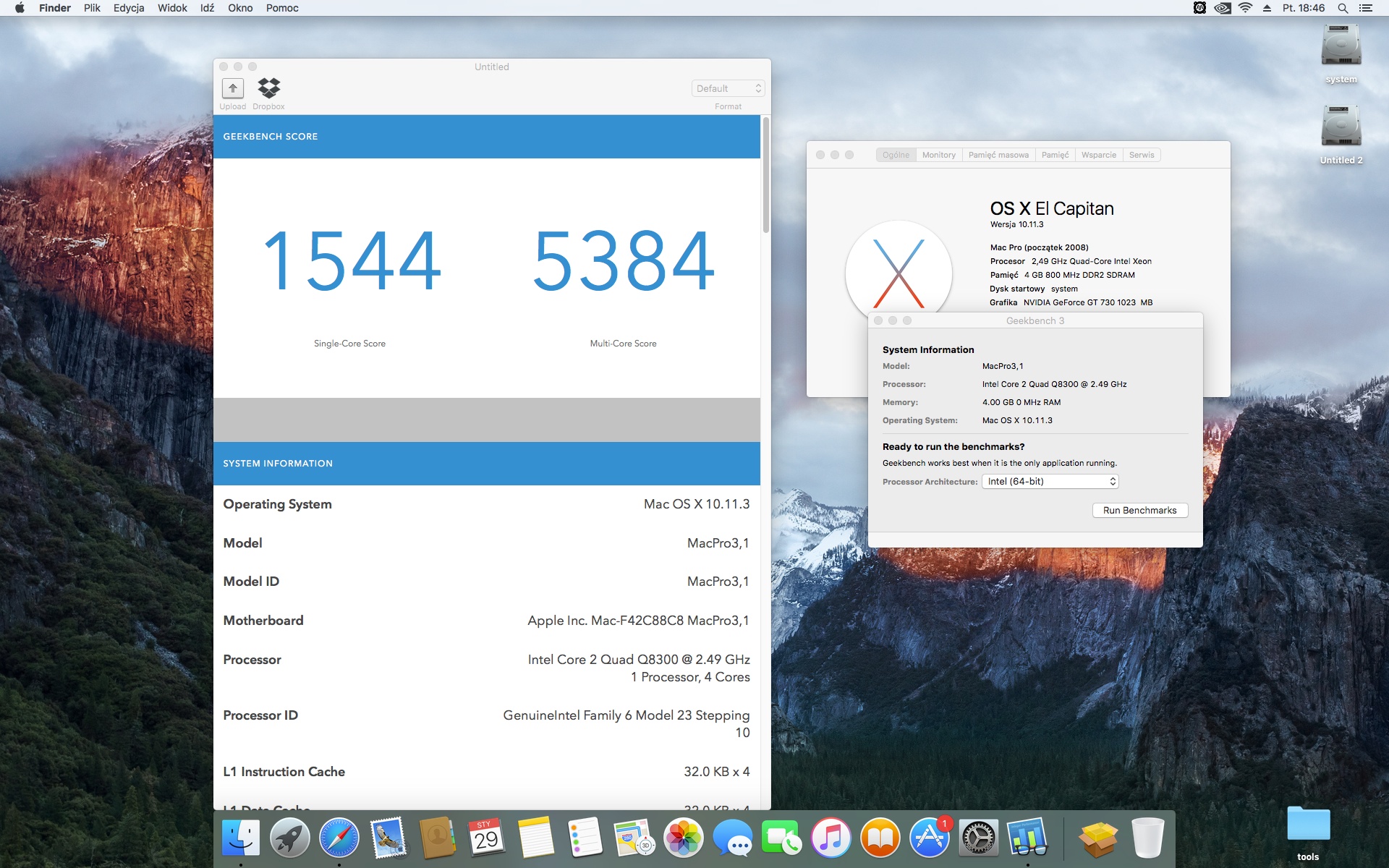Switch to the Pamięć masowa tab

(998, 155)
